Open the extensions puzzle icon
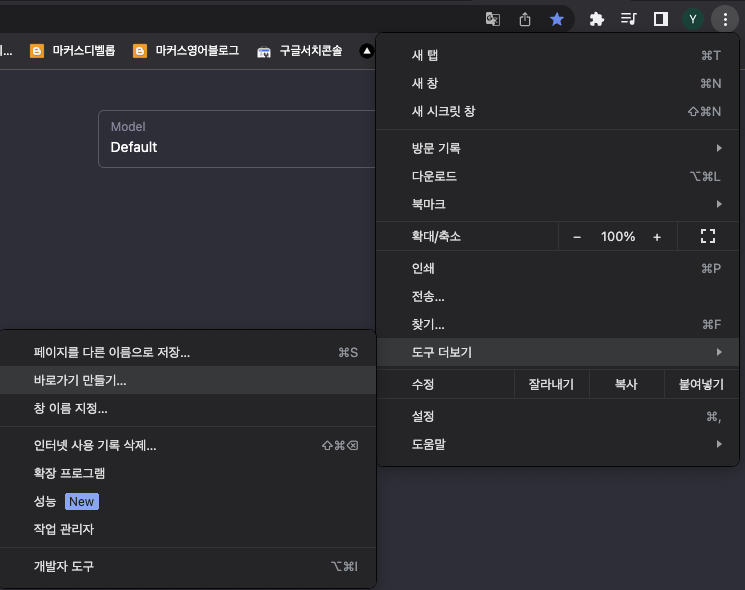This screenshot has width=745, height=590. click(x=596, y=19)
